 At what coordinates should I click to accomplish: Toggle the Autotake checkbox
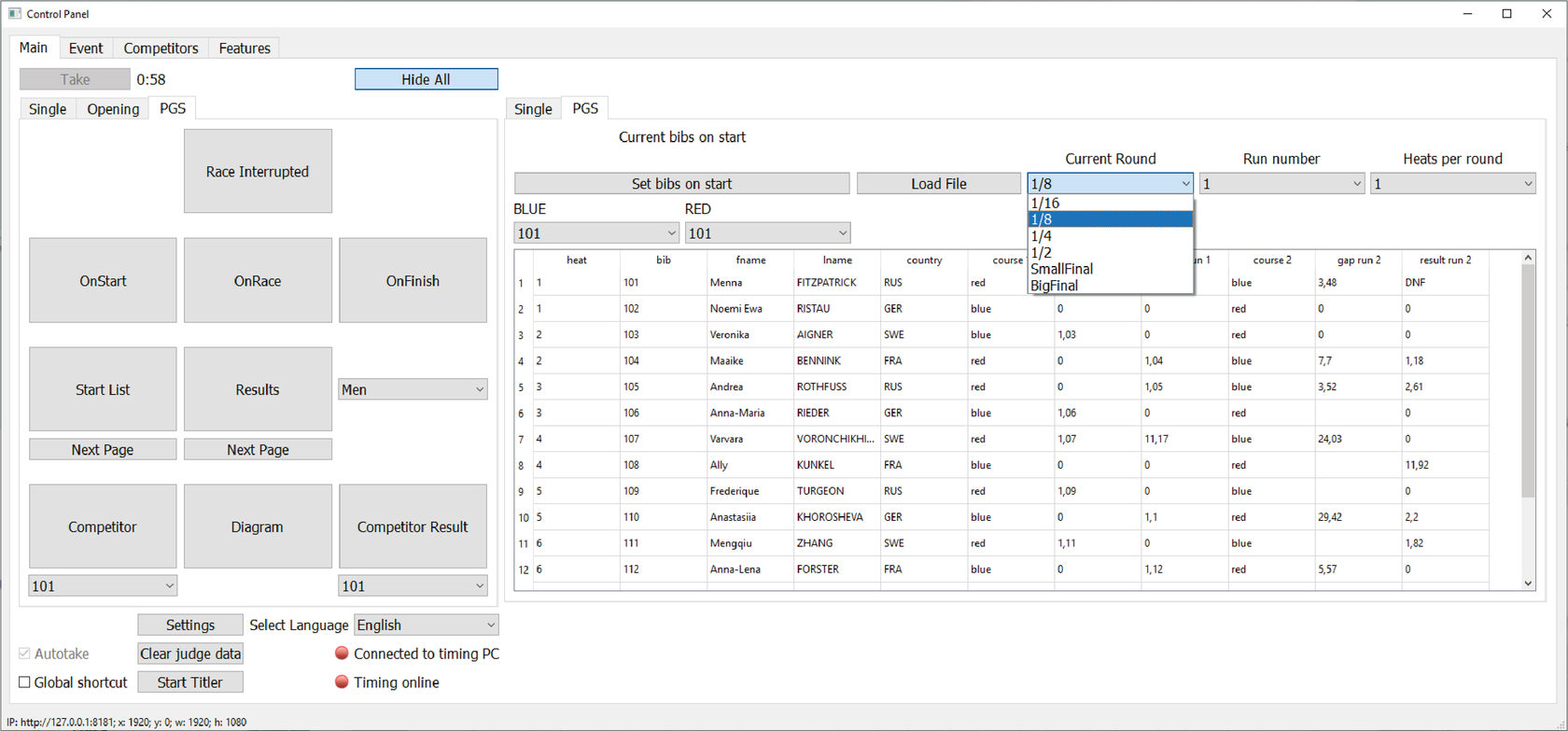pos(25,654)
